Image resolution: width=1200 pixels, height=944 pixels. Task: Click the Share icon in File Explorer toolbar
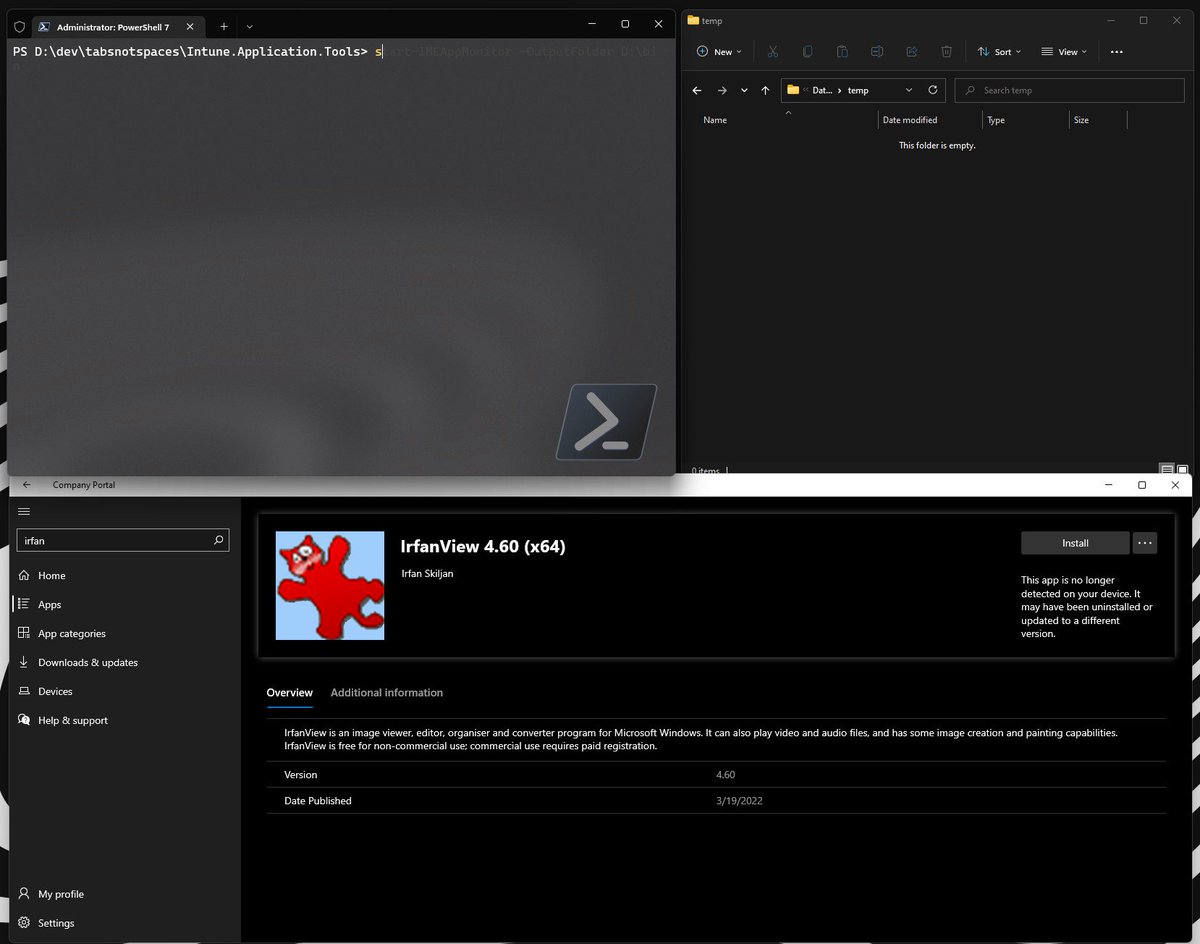pyautogui.click(x=912, y=52)
